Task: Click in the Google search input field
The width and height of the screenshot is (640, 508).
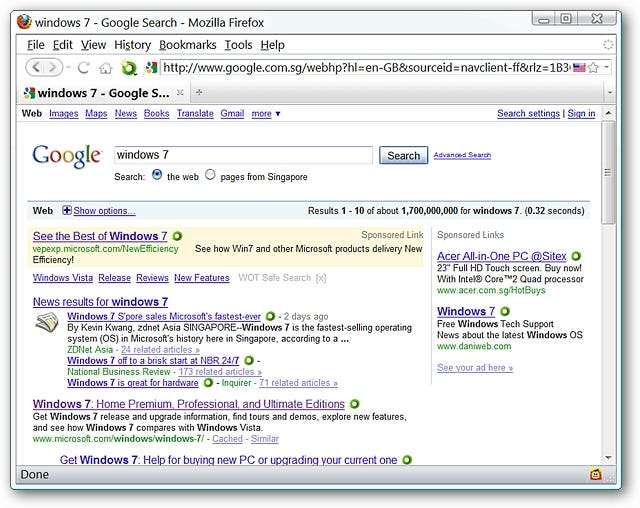Action: pos(243,155)
